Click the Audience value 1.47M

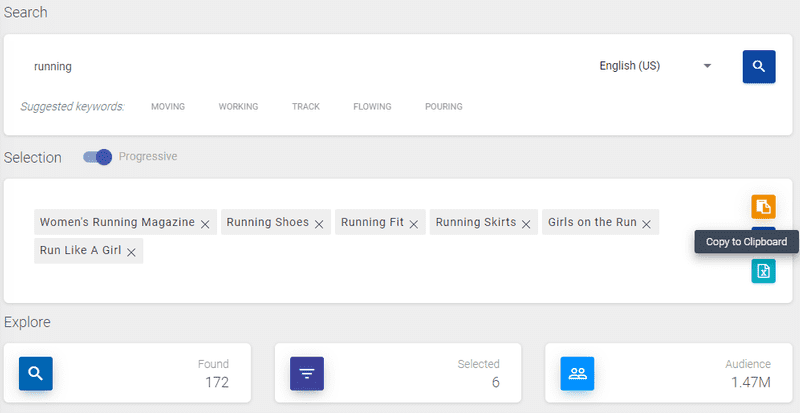pos(751,382)
